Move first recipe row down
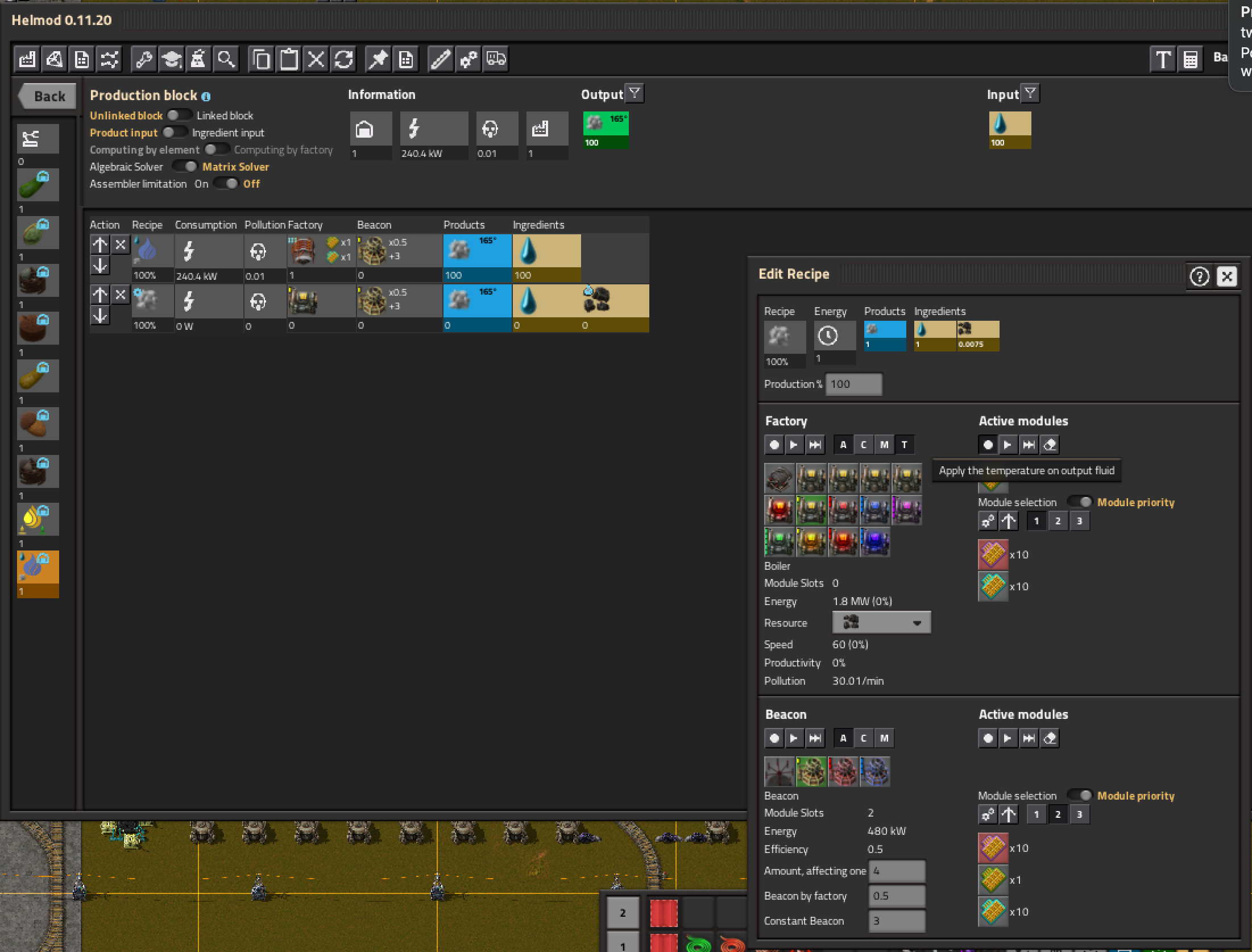The image size is (1252, 952). pos(100,266)
